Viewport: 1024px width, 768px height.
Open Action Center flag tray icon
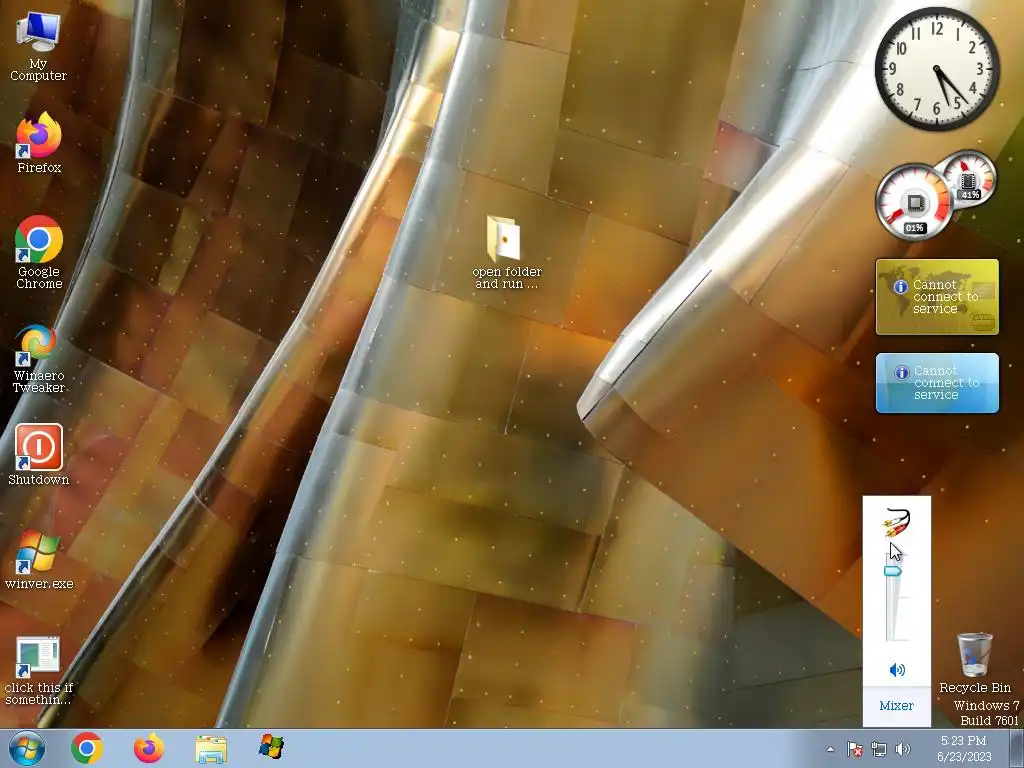pyautogui.click(x=855, y=749)
